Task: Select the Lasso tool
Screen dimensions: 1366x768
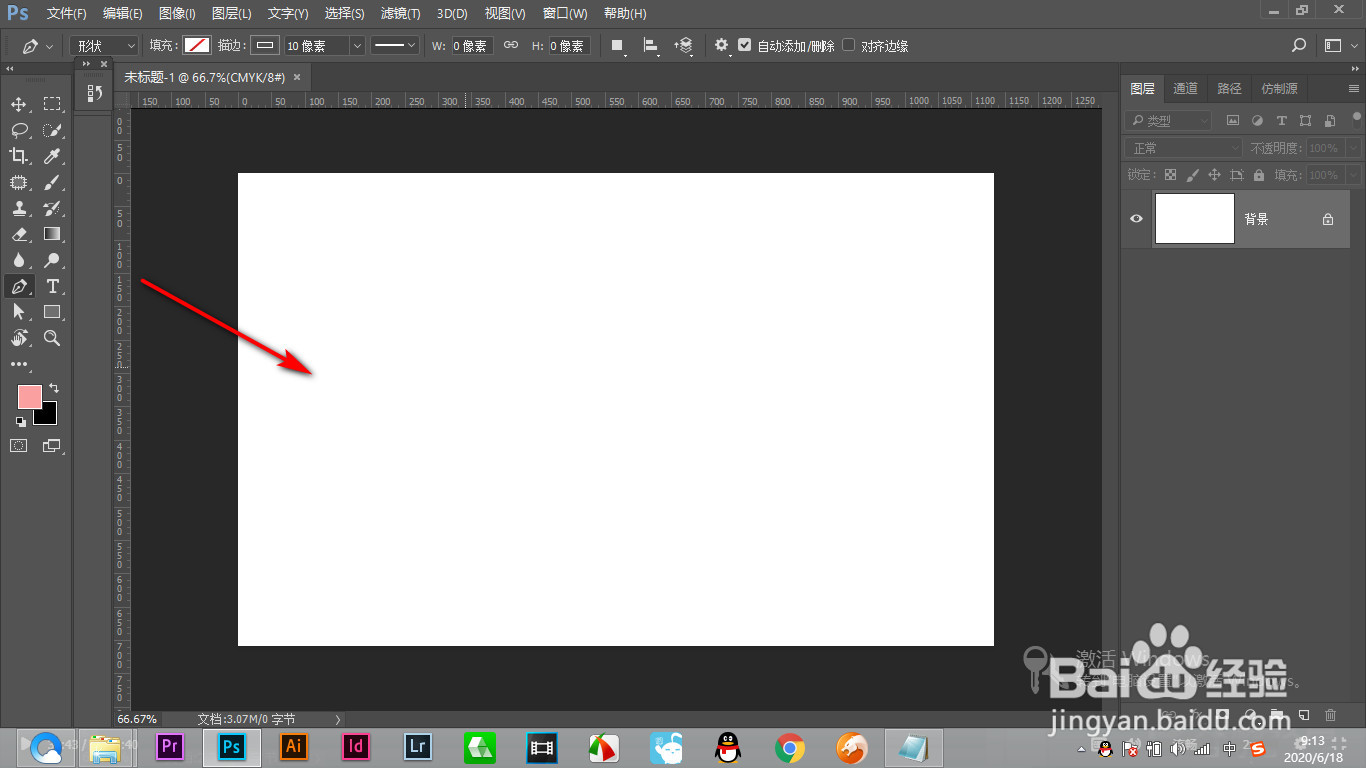Action: tap(19, 130)
